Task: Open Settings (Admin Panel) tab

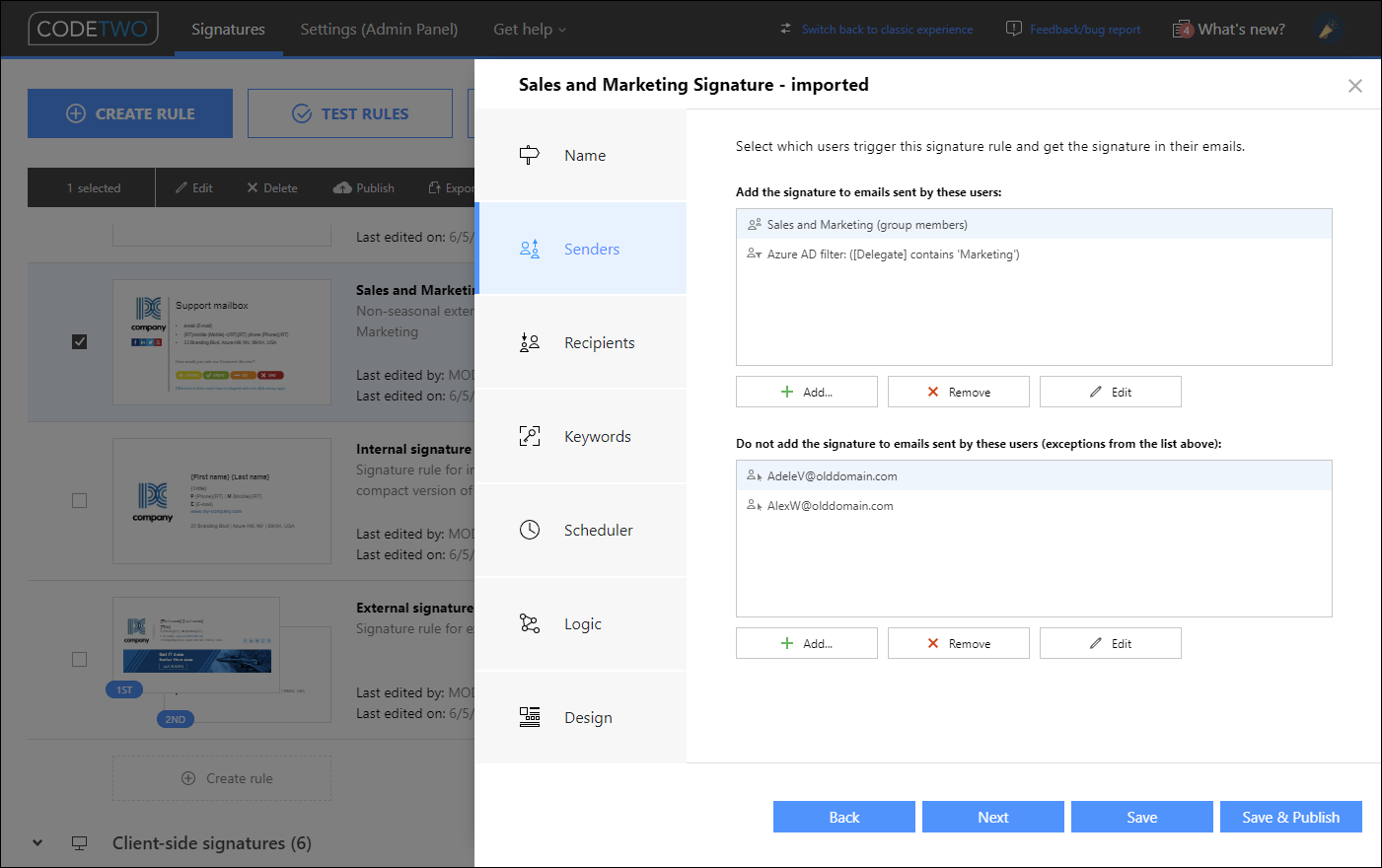Action: (379, 30)
